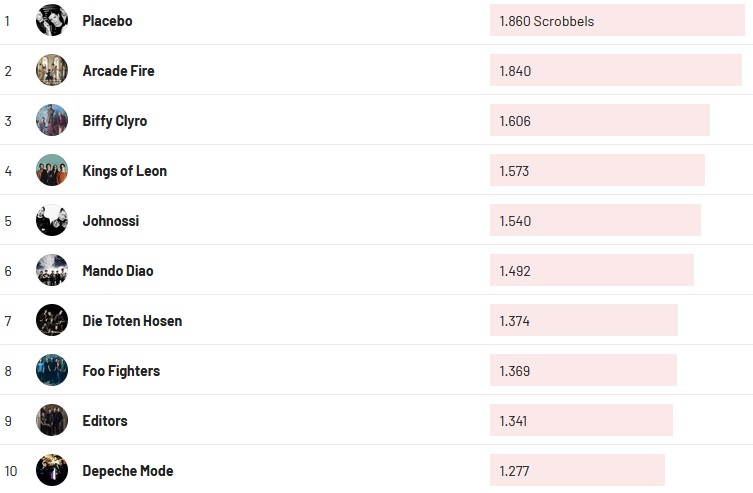
Task: Open the Depeche Mode artist link
Action: click(x=127, y=471)
